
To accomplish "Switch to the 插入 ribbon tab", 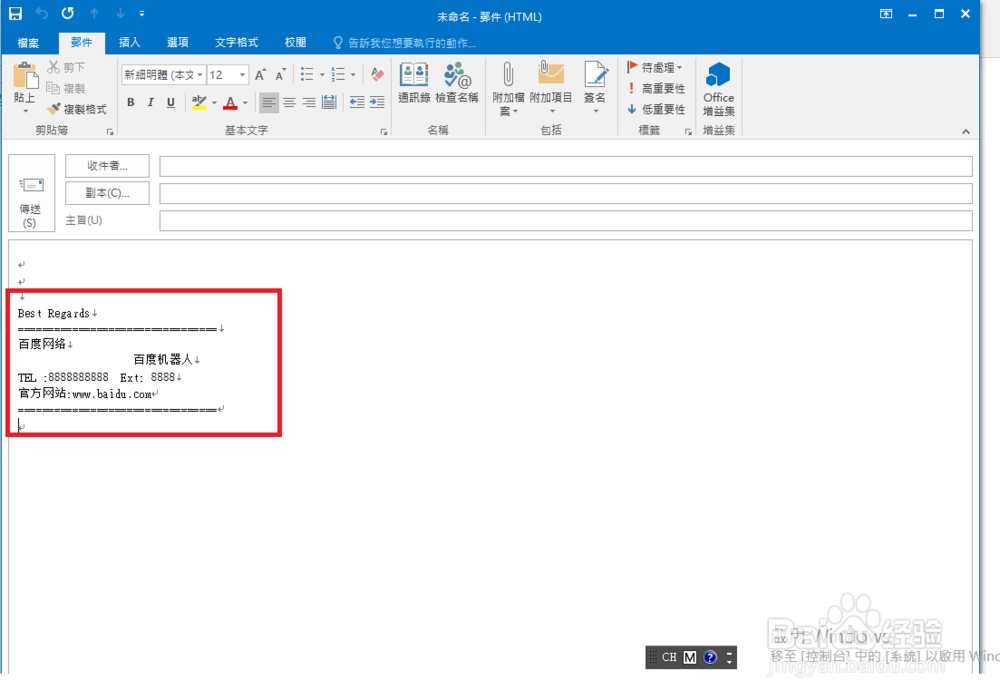I will (x=129, y=43).
